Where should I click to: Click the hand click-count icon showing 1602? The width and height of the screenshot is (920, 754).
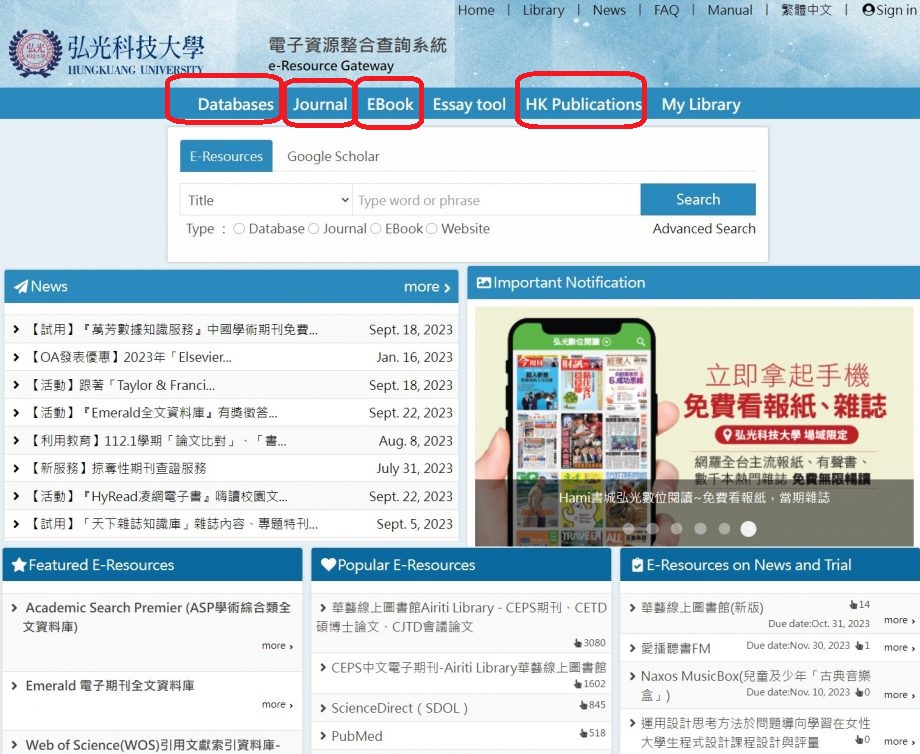577,684
